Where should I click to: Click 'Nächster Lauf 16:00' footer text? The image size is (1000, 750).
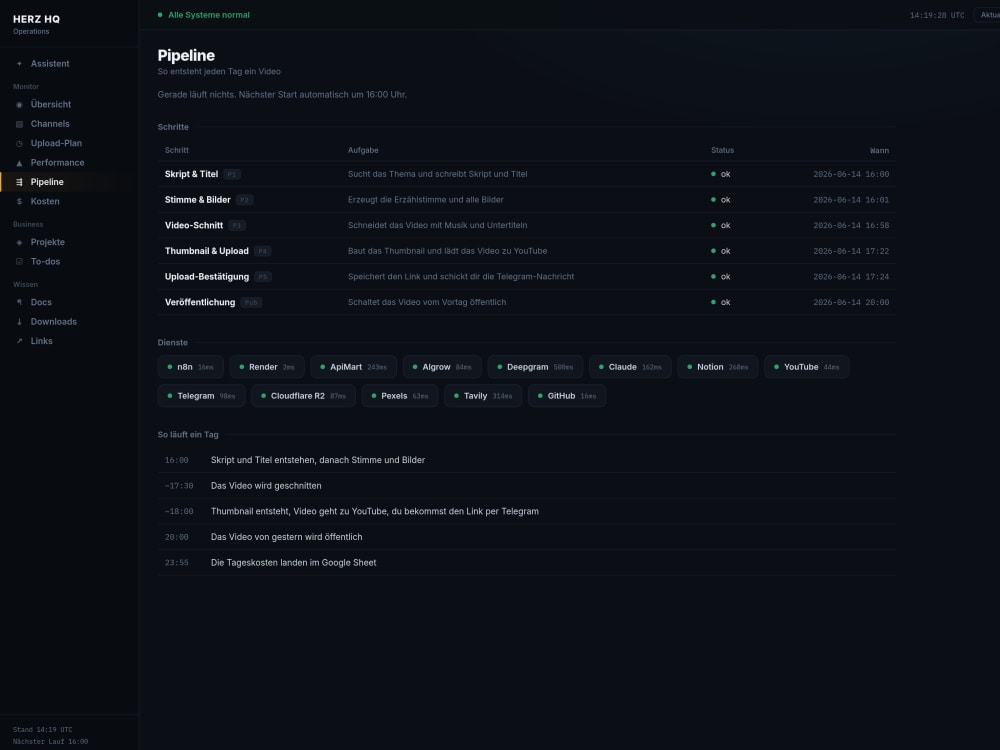click(50, 742)
